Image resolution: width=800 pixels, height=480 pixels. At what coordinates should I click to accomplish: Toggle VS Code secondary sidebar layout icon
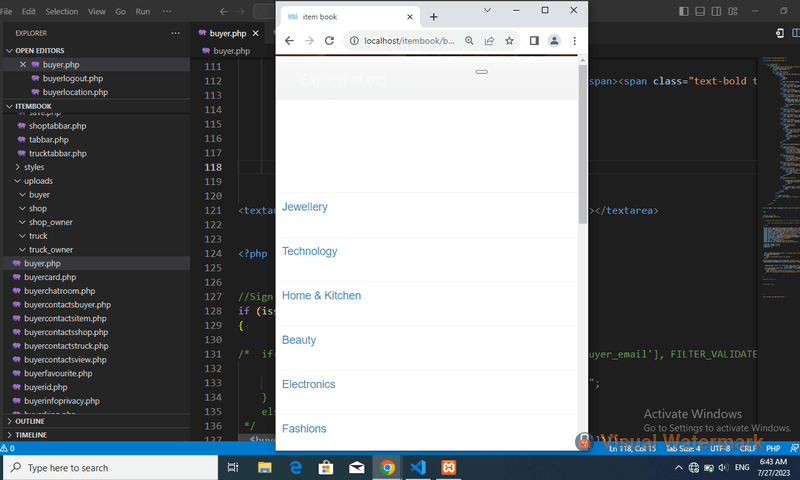[x=716, y=11]
